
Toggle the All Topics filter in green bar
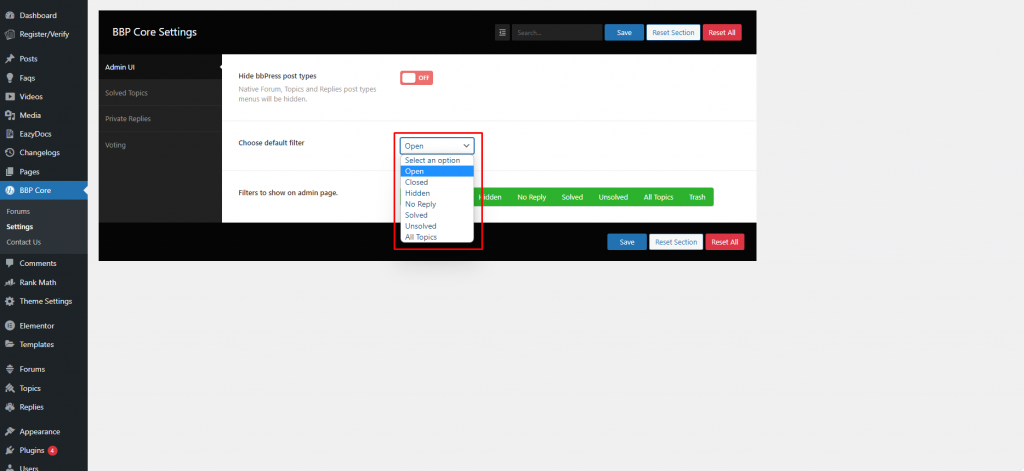click(x=658, y=197)
